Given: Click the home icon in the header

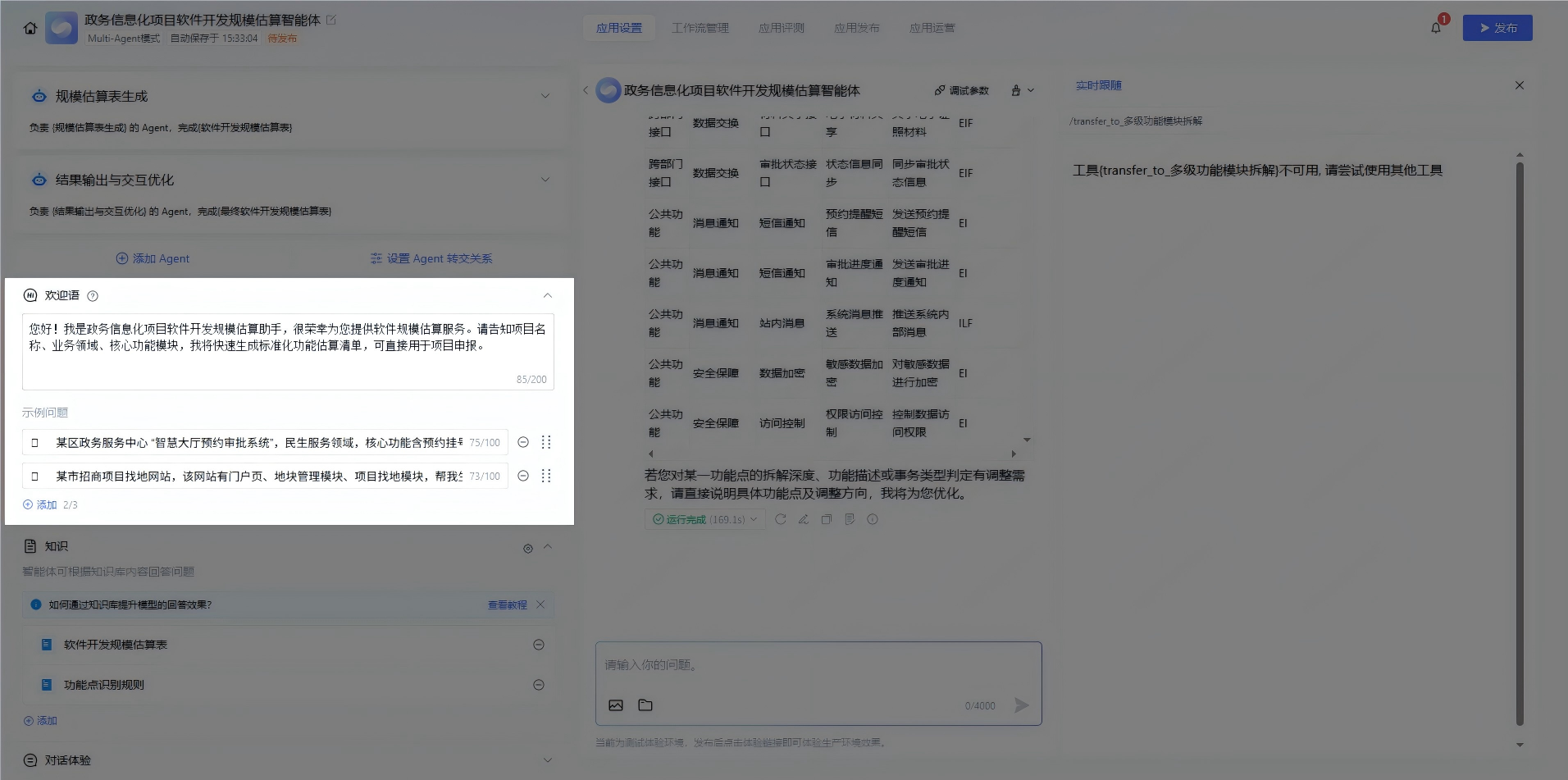Looking at the screenshot, I should tap(30, 28).
